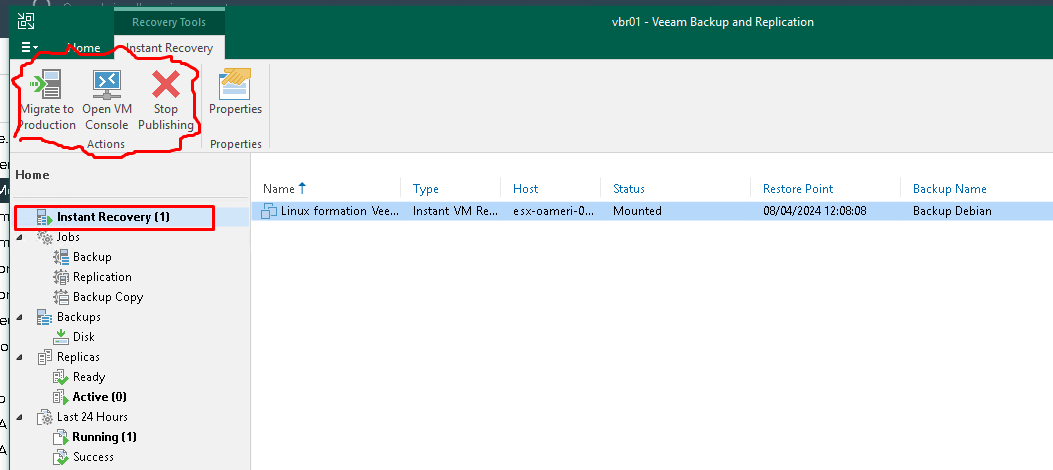Collapse the Replicas tree node
This screenshot has width=1053, height=470.
[19, 357]
